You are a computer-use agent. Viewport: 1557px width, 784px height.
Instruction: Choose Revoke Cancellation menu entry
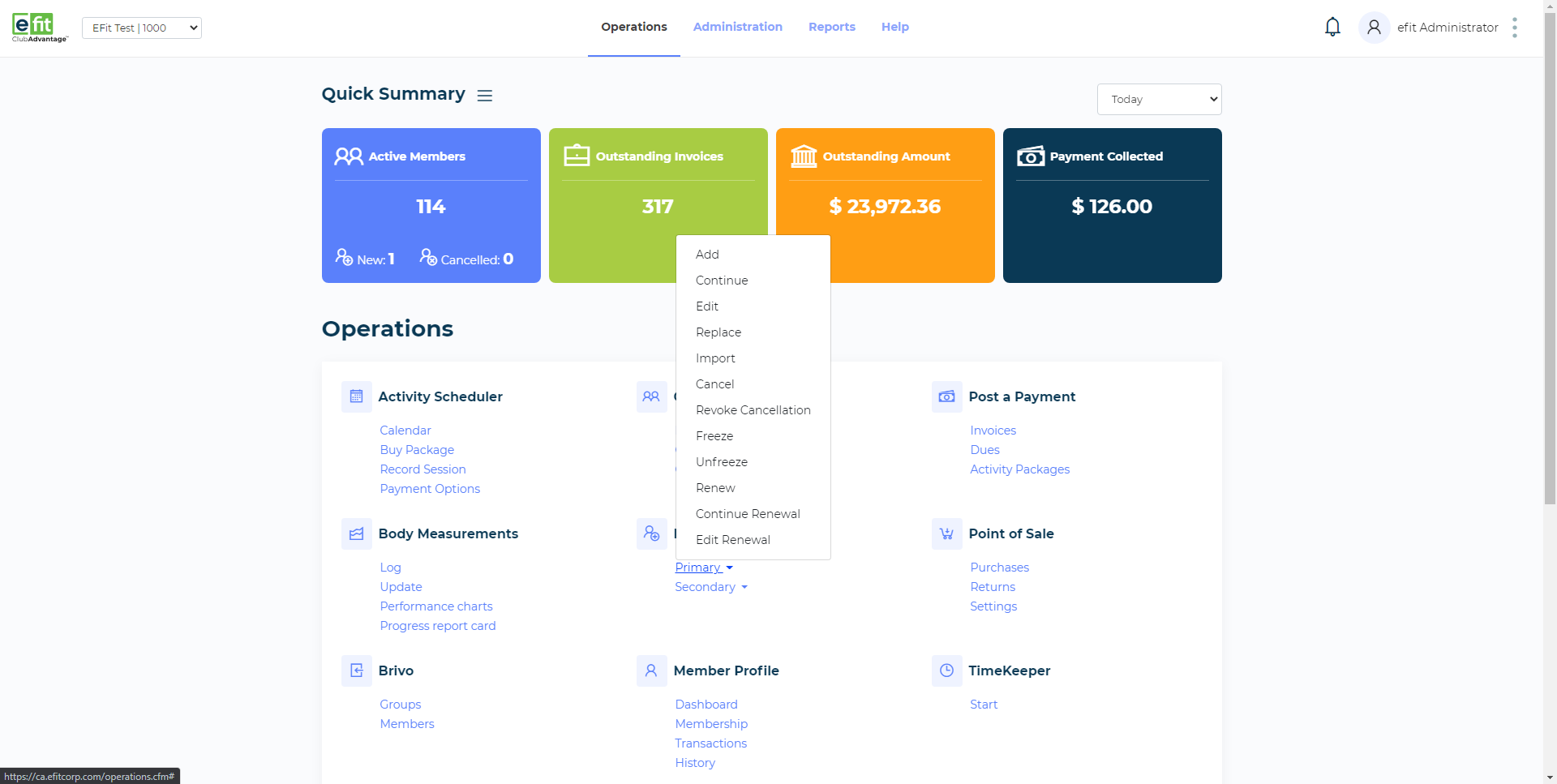[x=753, y=410]
